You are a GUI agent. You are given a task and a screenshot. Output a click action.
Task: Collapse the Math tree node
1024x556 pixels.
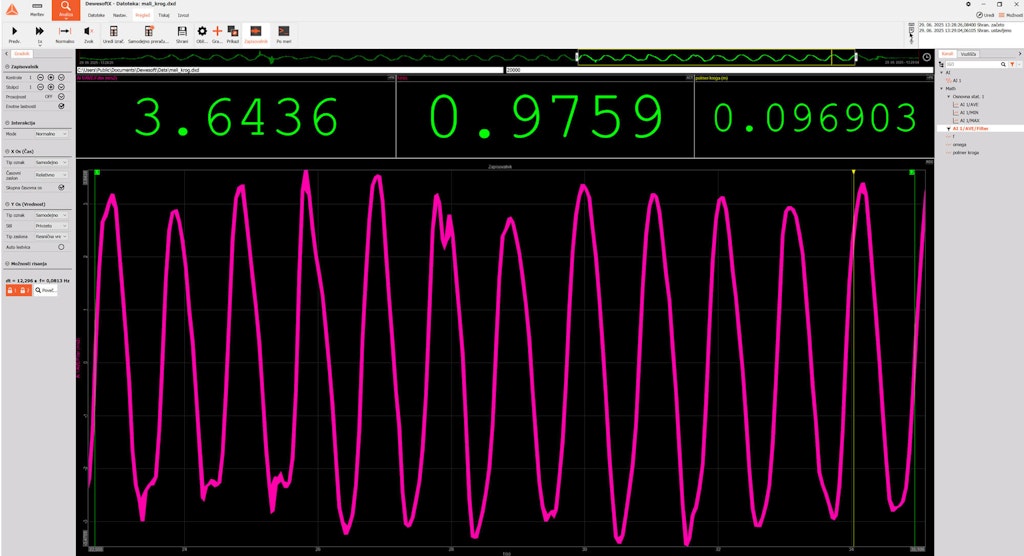(942, 88)
